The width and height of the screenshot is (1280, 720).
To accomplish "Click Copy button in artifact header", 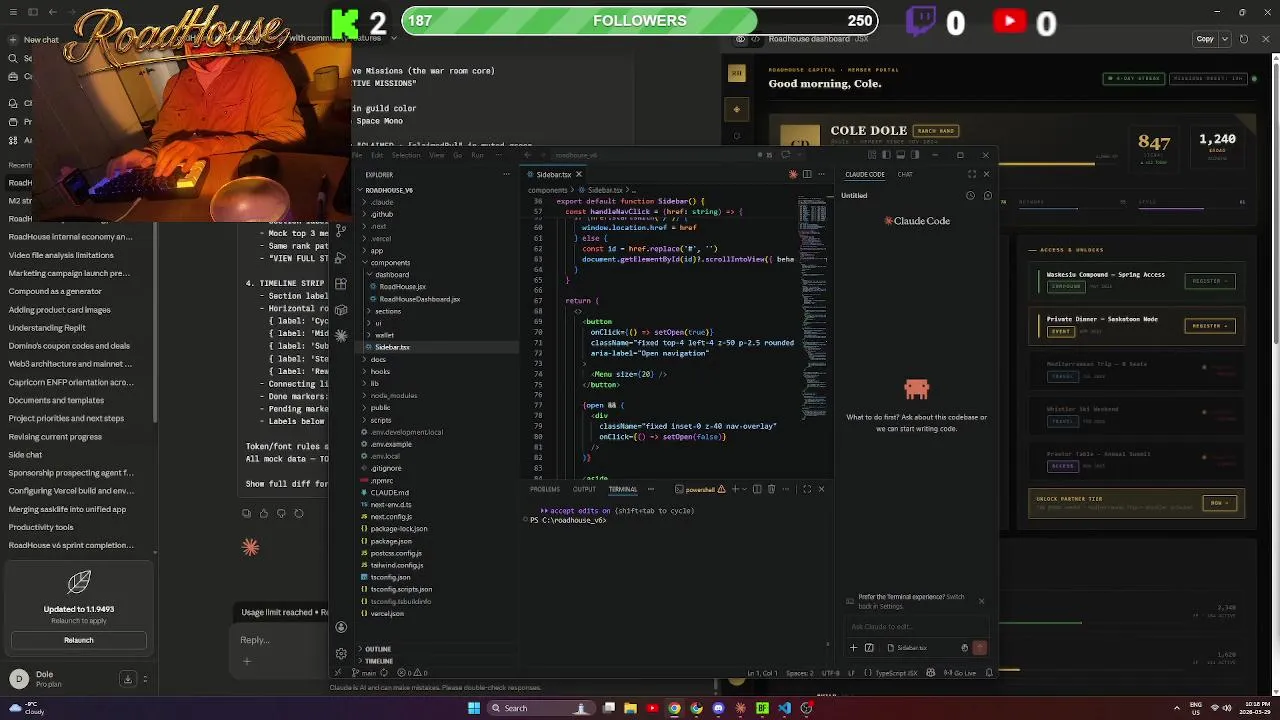I will 1205,39.
